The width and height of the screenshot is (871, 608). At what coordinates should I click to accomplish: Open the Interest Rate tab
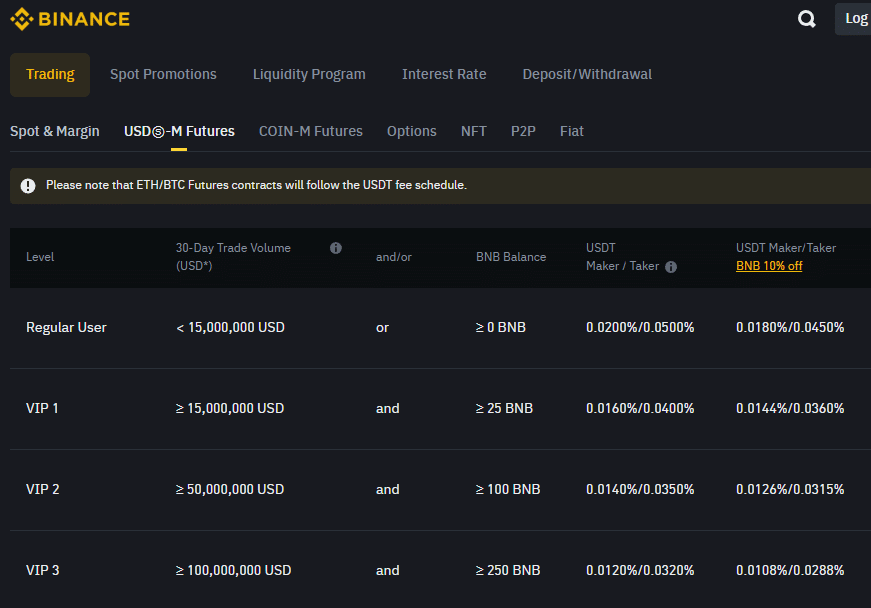tap(444, 74)
